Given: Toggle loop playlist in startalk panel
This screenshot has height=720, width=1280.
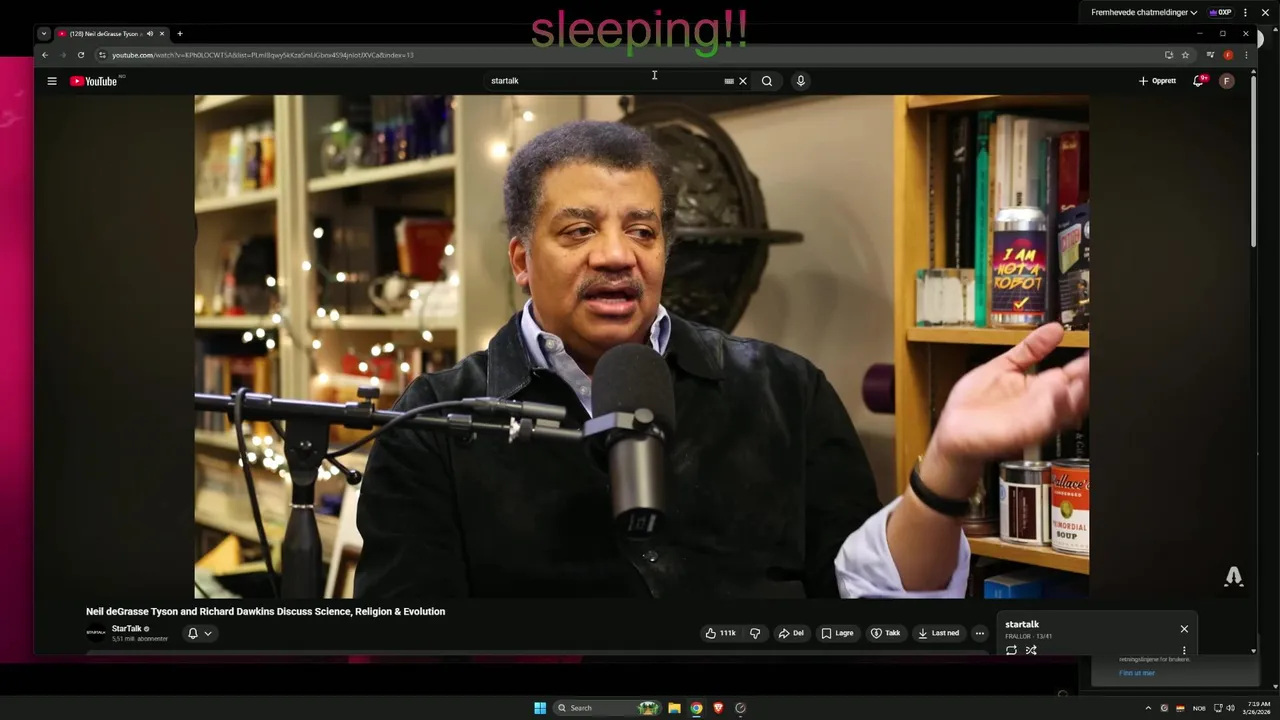Looking at the screenshot, I should pyautogui.click(x=1011, y=650).
